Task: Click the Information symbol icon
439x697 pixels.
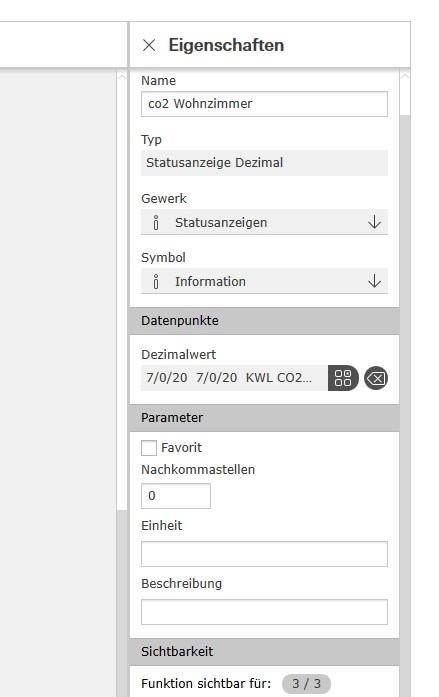Action: [x=156, y=281]
